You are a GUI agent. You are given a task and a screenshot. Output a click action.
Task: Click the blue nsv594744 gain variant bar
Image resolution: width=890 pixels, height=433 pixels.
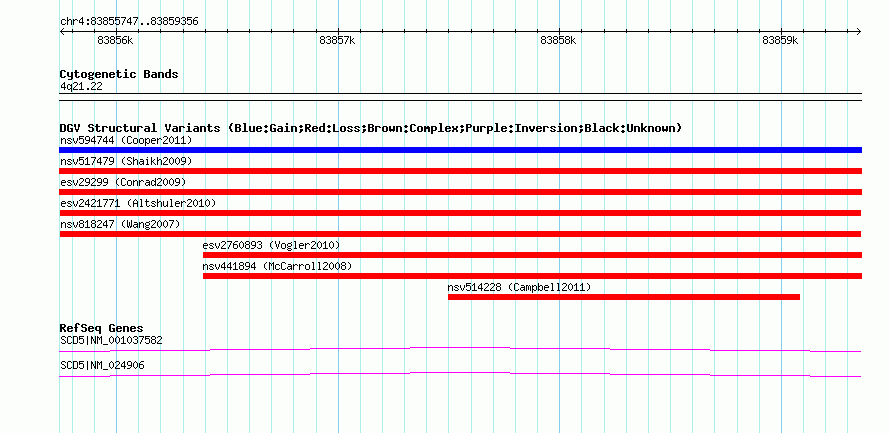pos(460,150)
